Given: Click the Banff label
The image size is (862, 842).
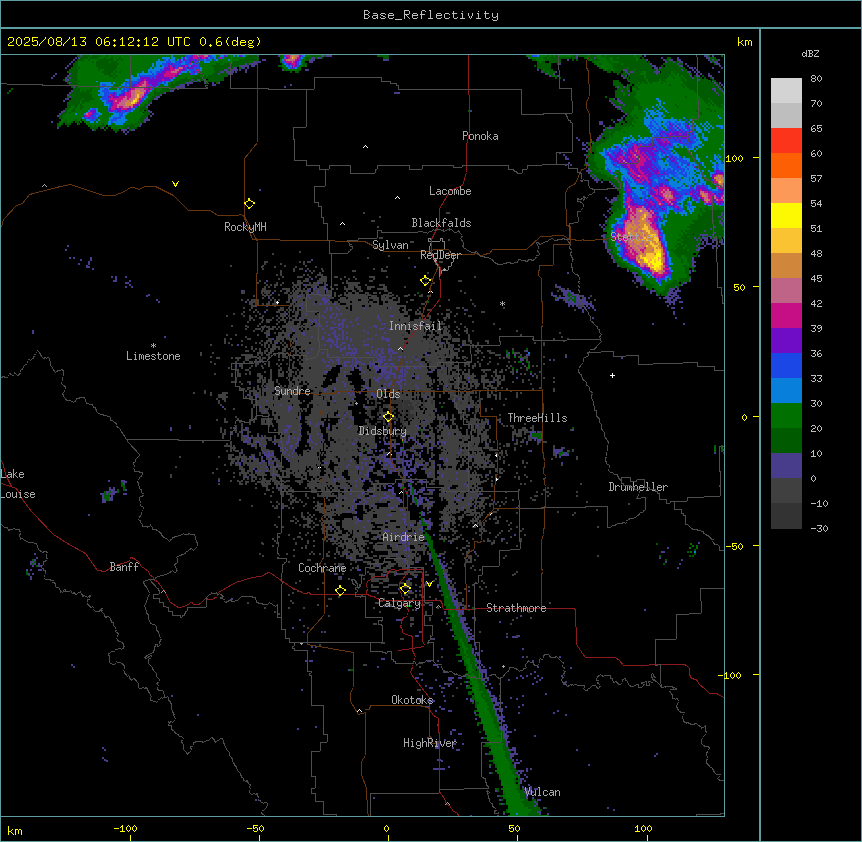Looking at the screenshot, I should (124, 567).
